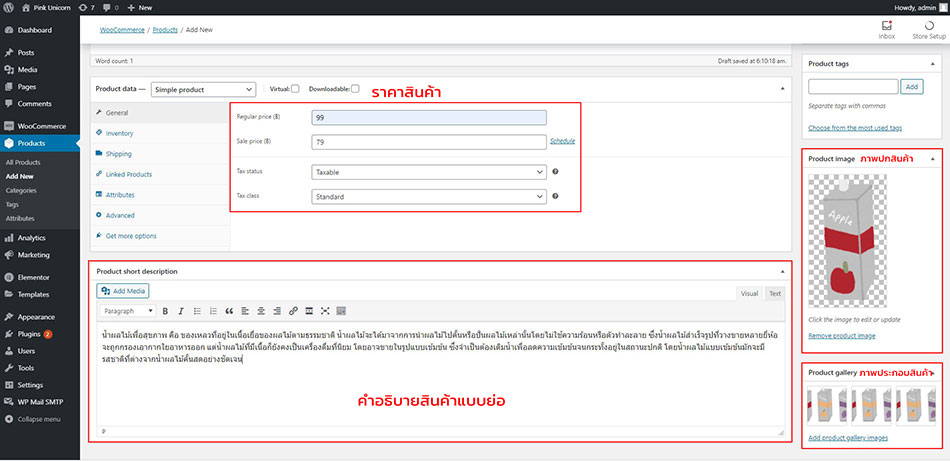
Task: Insert a bulleted list in the editor
Action: point(196,311)
